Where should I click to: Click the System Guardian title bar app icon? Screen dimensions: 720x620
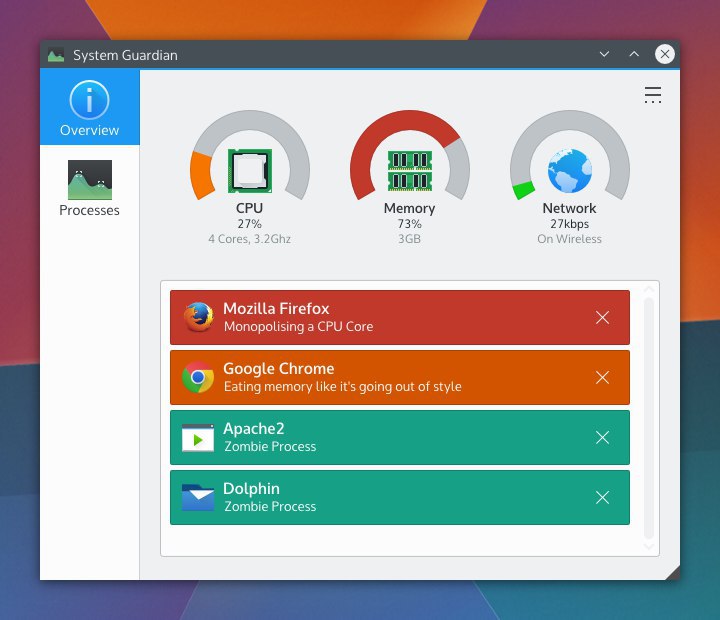pyautogui.click(x=56, y=56)
